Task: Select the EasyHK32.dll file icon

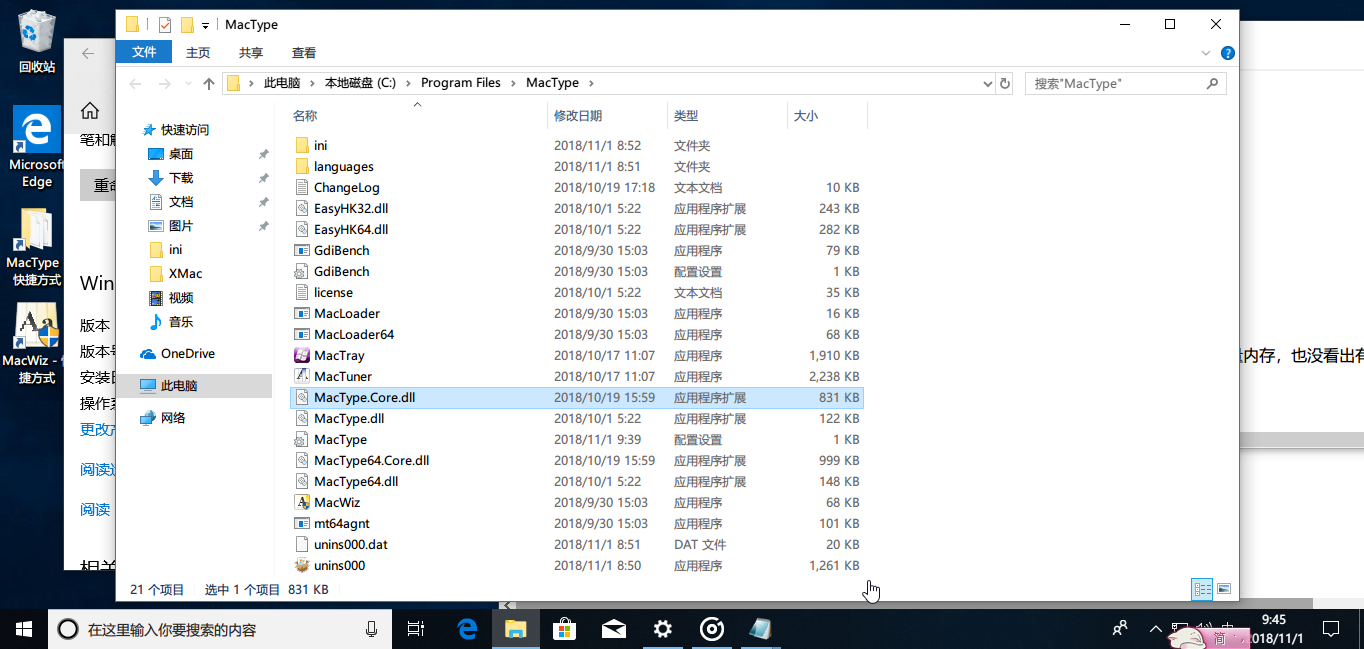Action: pyautogui.click(x=302, y=209)
